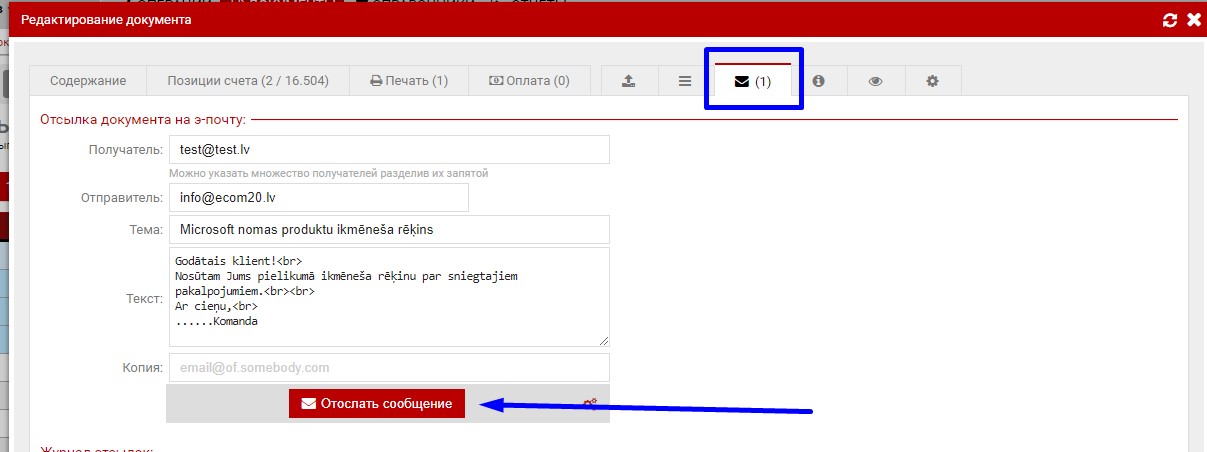Click the Тема subject field

point(389,230)
